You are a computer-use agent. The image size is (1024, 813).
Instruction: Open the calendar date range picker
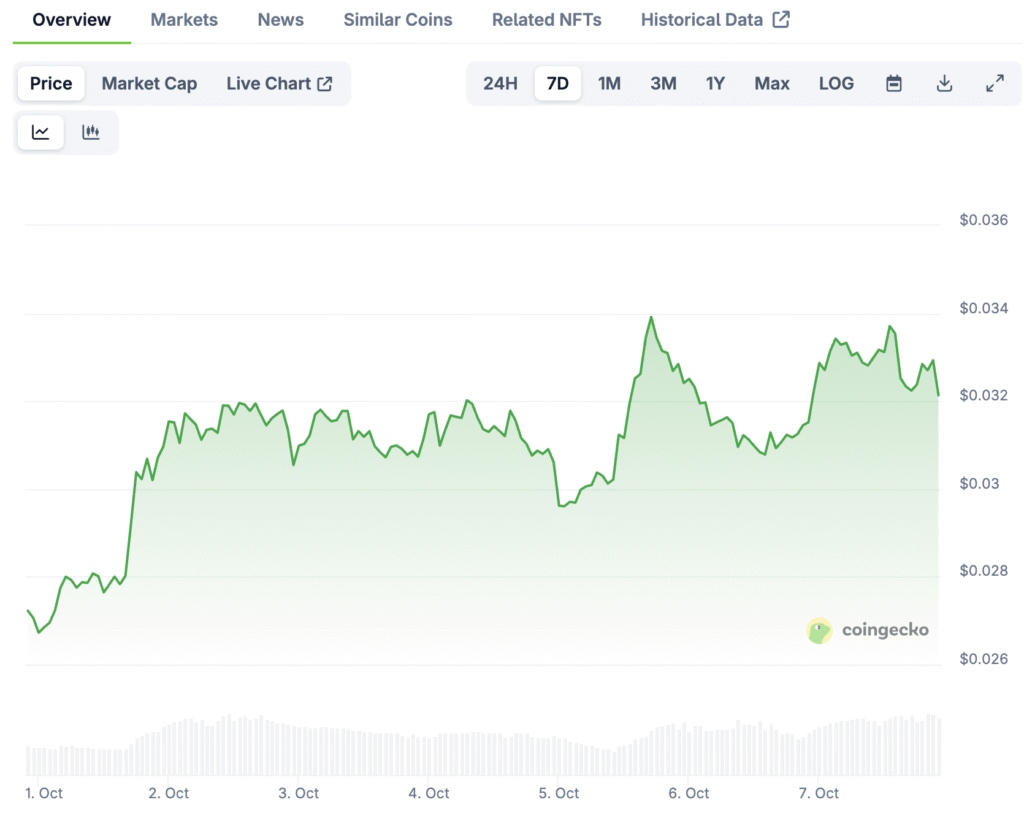[894, 84]
